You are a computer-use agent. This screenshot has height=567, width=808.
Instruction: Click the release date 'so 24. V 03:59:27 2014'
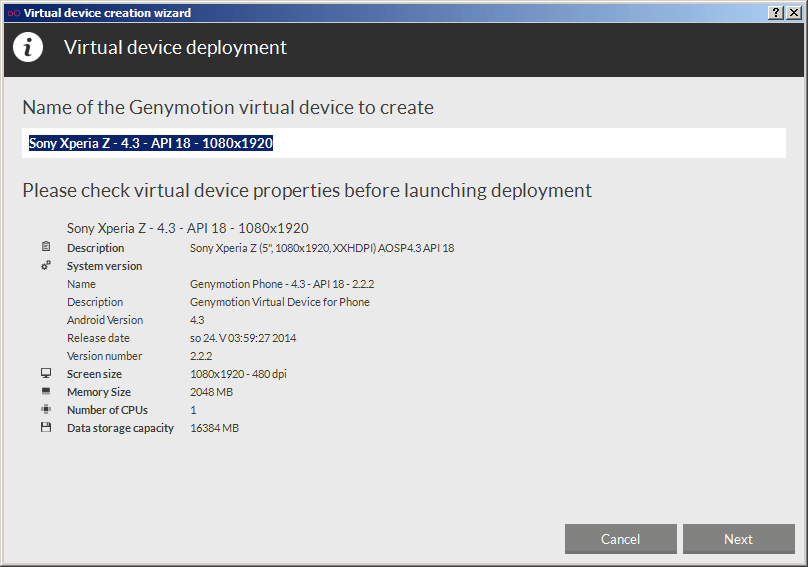click(x=243, y=338)
